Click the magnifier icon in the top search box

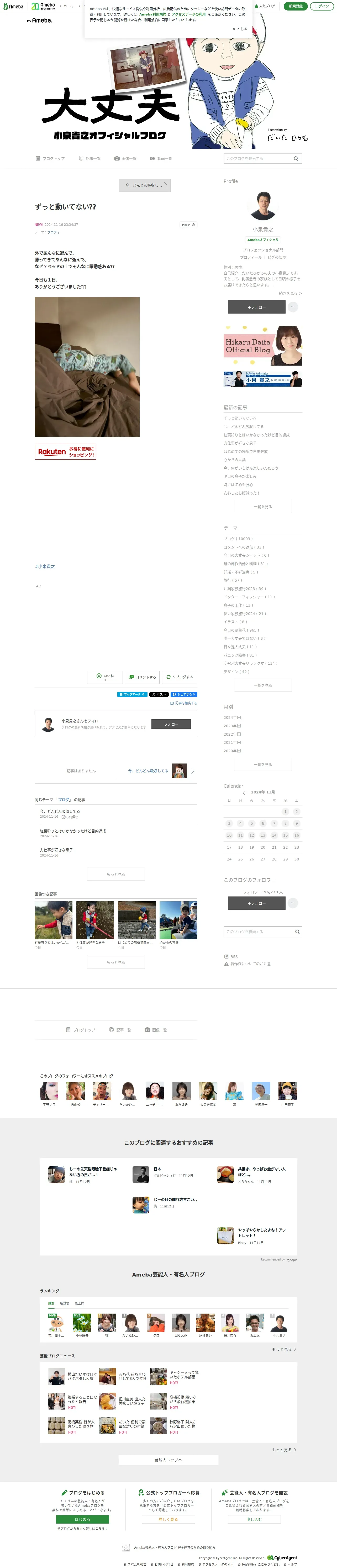pyautogui.click(x=296, y=158)
